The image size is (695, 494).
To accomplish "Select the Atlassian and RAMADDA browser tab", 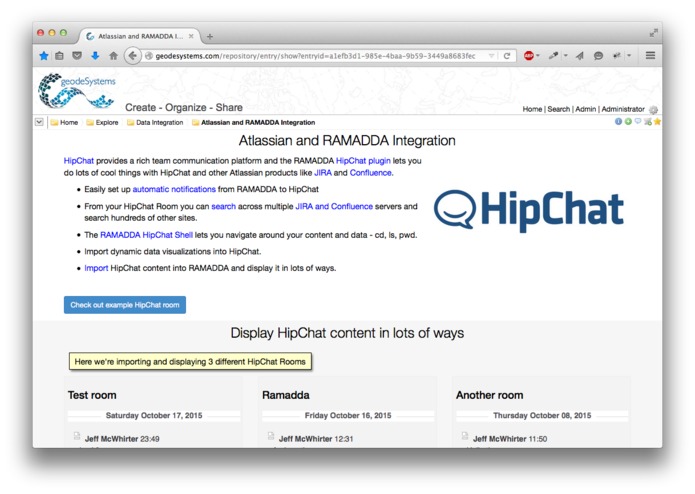I will click(140, 36).
